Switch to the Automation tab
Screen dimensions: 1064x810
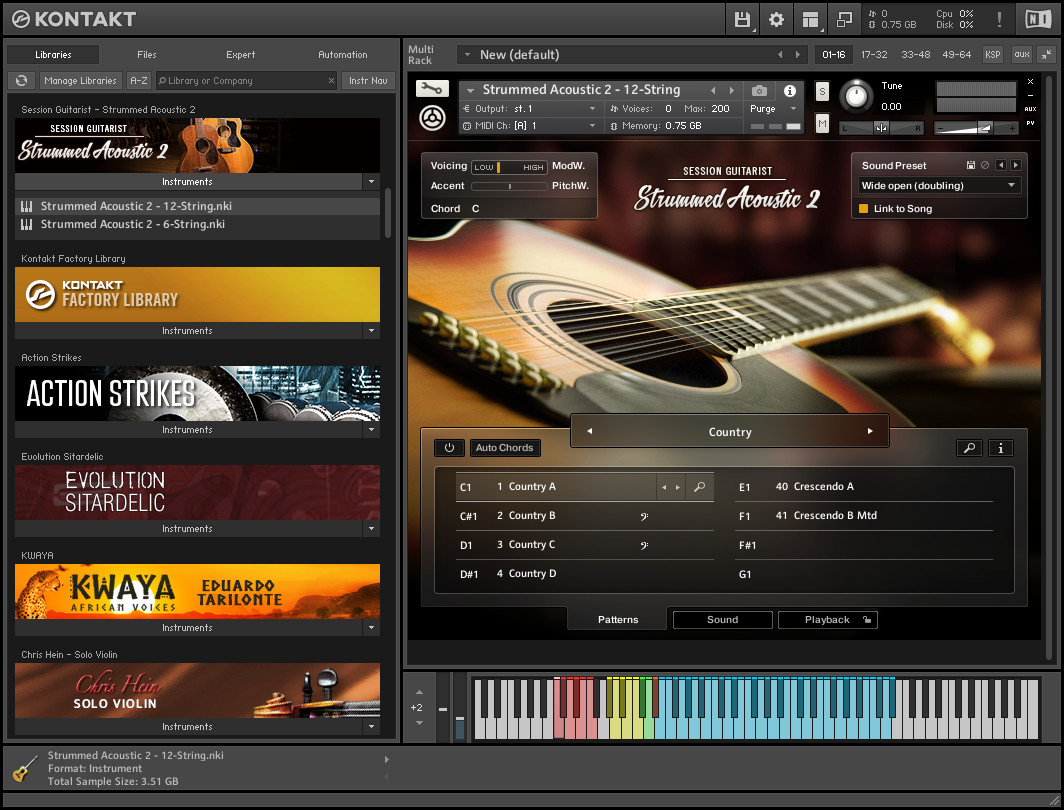pos(343,54)
